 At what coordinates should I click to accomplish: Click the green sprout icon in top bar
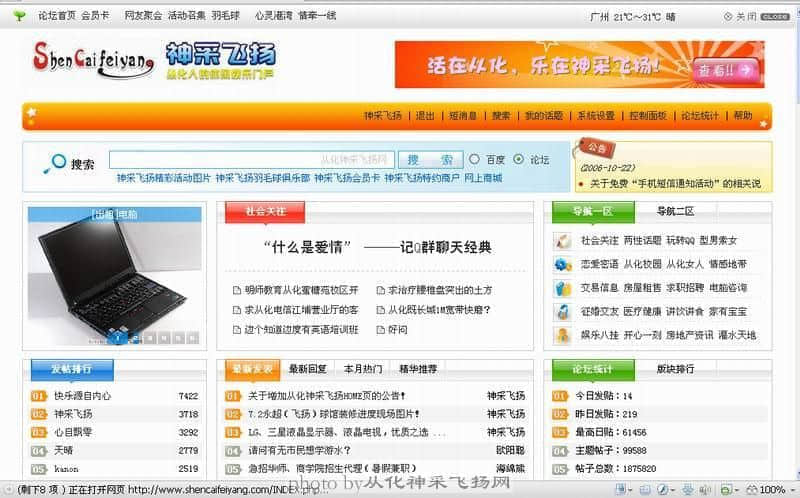click(19, 16)
